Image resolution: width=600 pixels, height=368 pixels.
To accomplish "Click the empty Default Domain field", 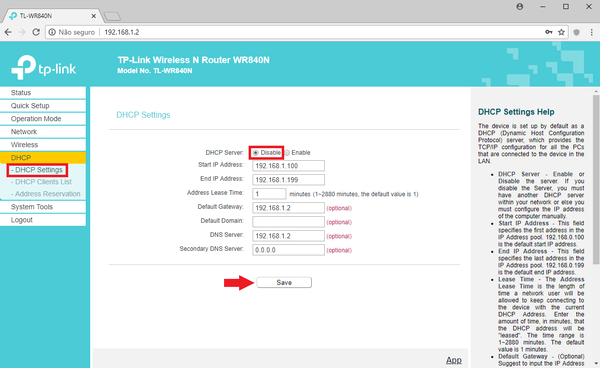I will tap(289, 222).
